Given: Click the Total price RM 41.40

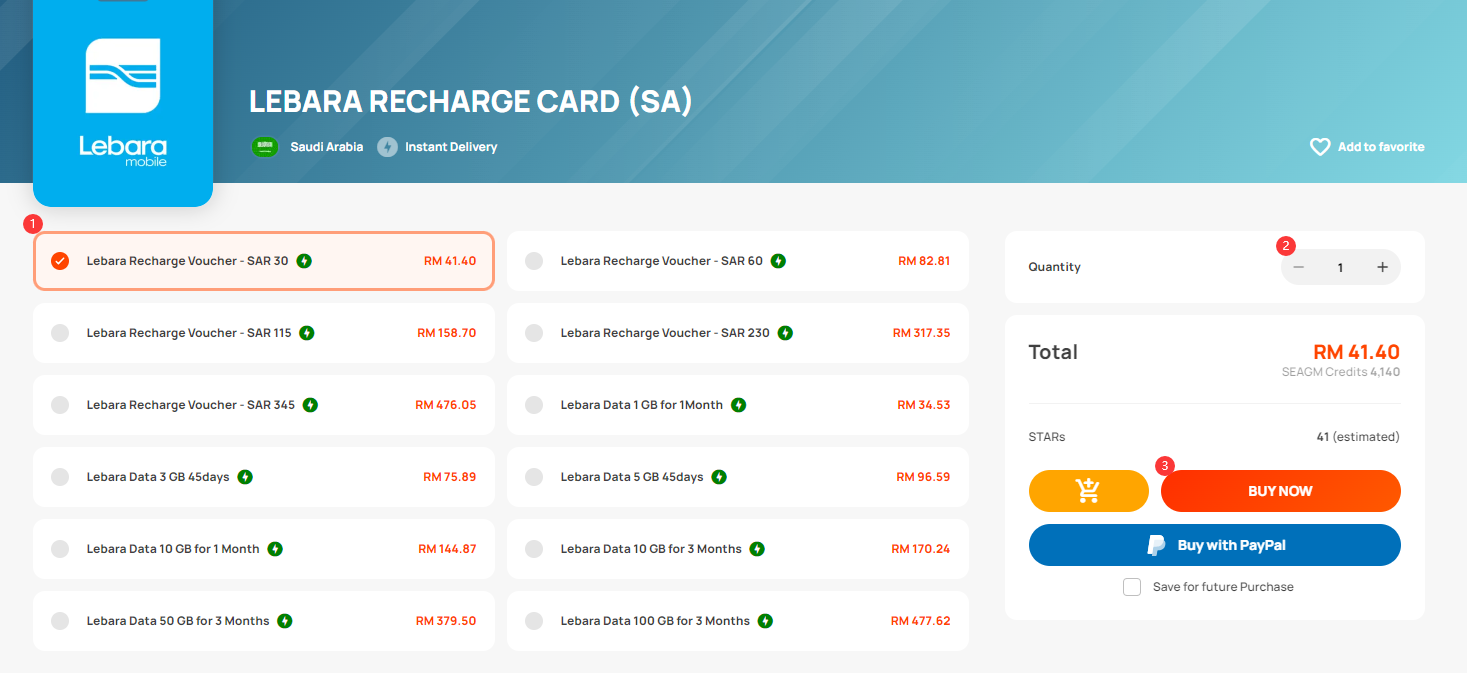Looking at the screenshot, I should click(x=1356, y=352).
